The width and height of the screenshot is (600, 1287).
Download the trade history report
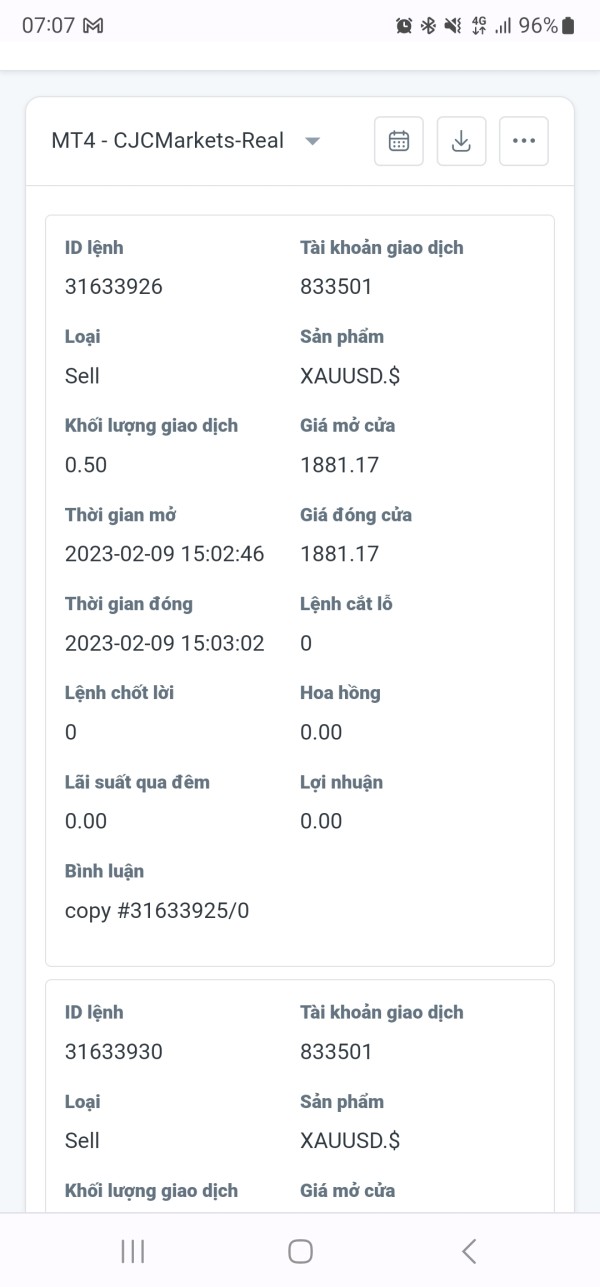point(461,141)
